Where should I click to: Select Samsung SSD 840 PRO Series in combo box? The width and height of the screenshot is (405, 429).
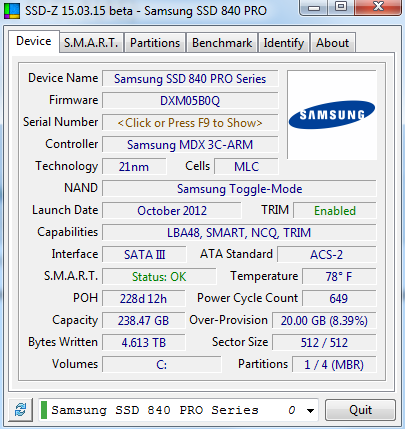click(x=178, y=410)
